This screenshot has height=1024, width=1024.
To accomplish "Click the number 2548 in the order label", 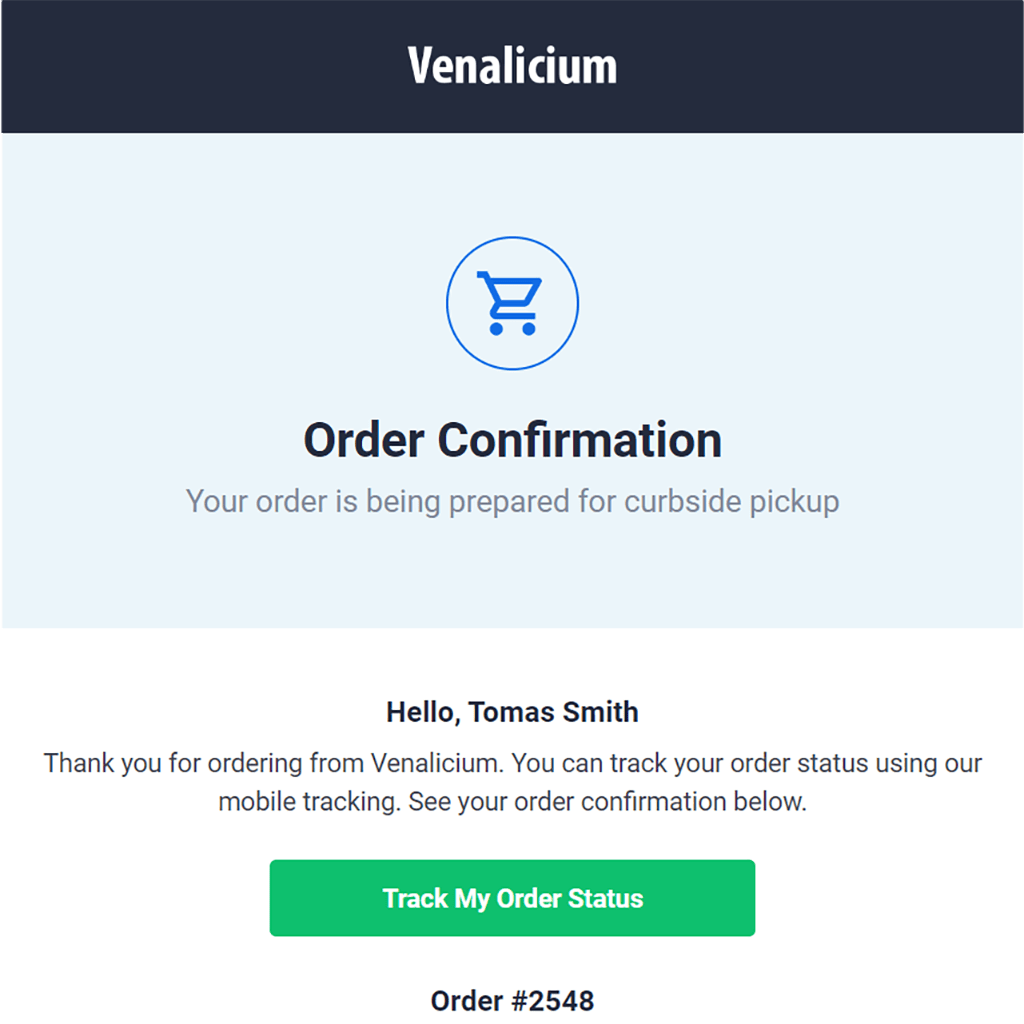I will point(561,1000).
